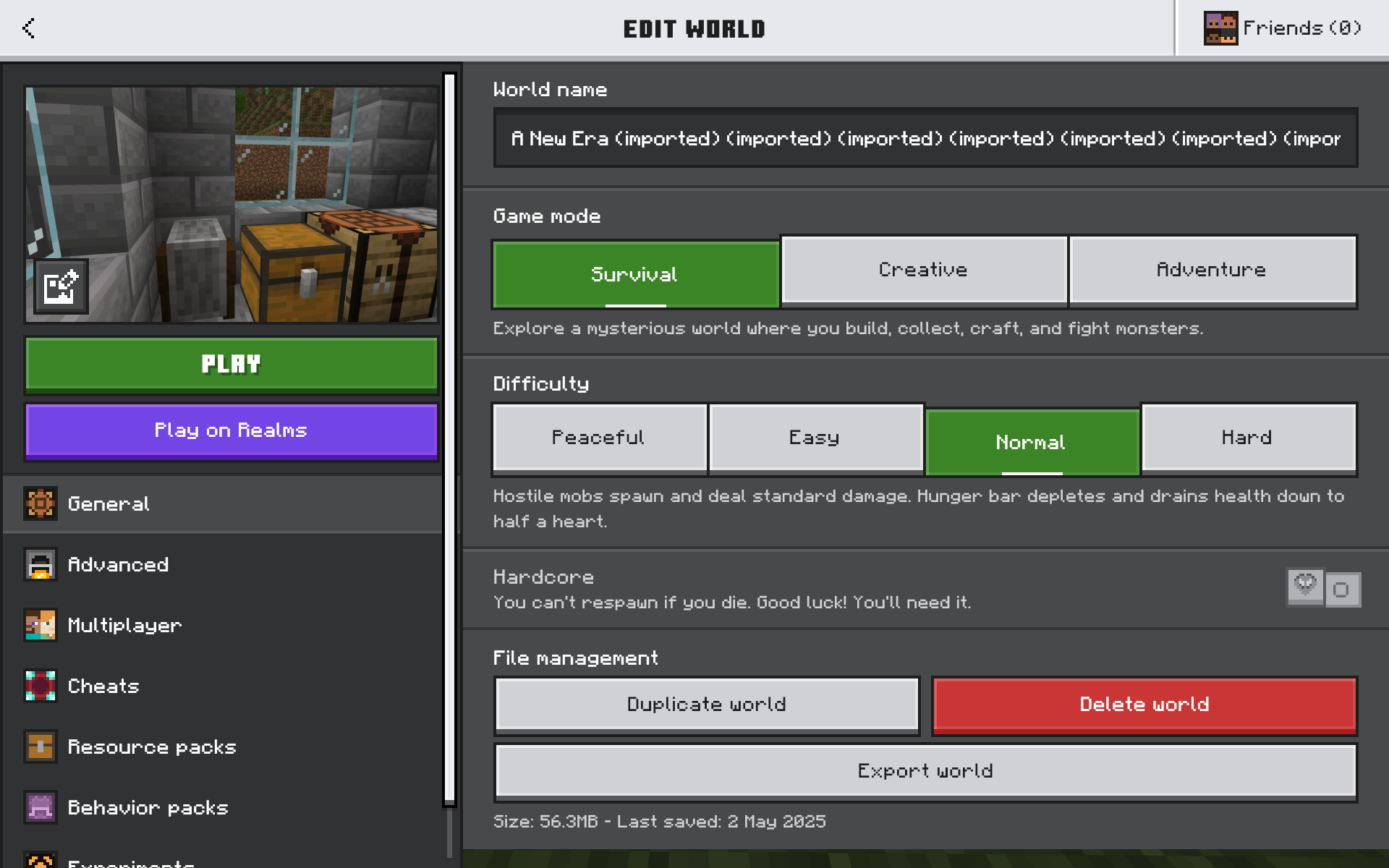Click the World name text field

(925, 138)
